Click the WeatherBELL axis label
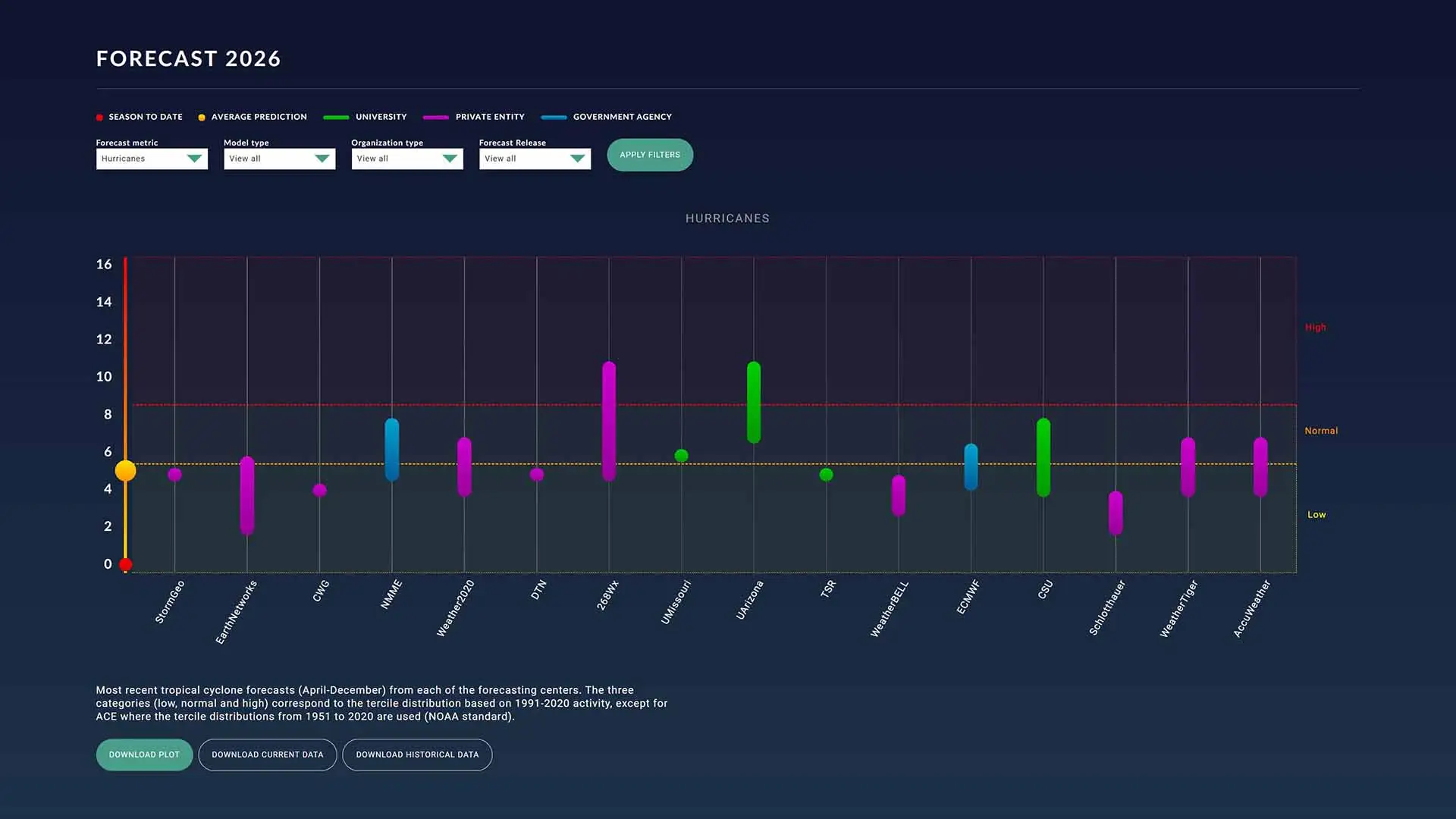The image size is (1456, 819). click(890, 608)
